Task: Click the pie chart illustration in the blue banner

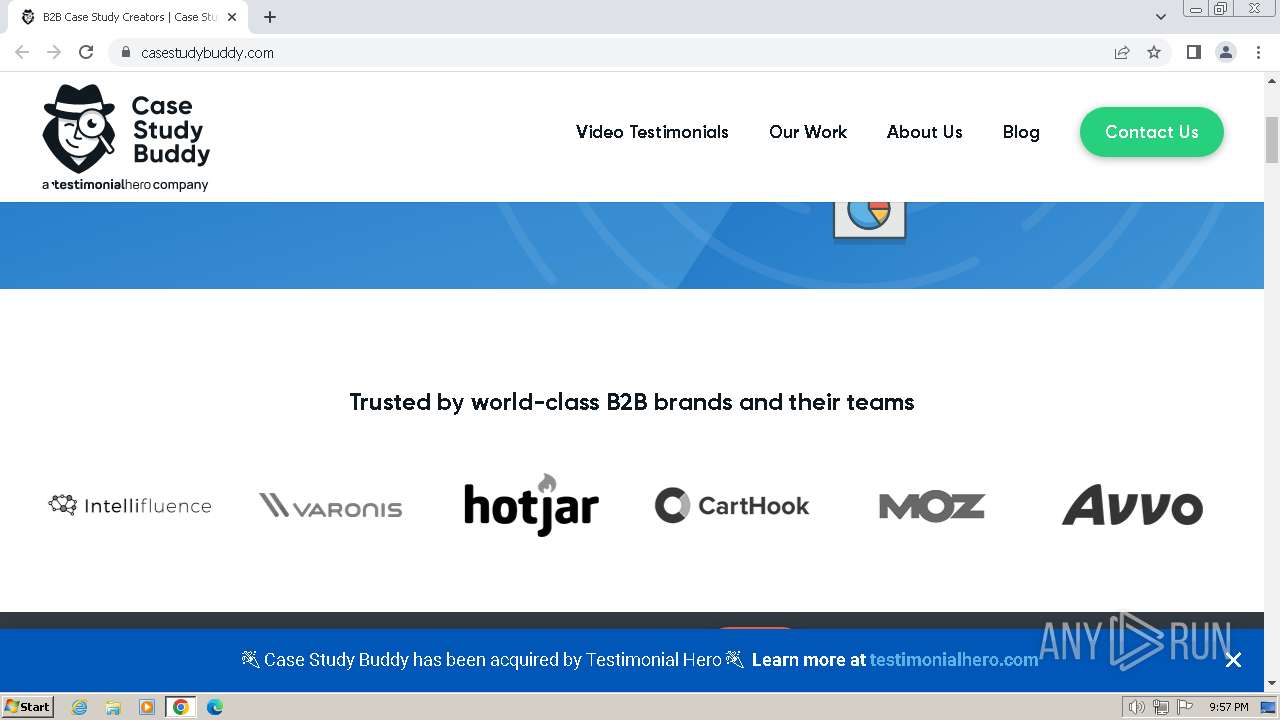Action: point(869,220)
